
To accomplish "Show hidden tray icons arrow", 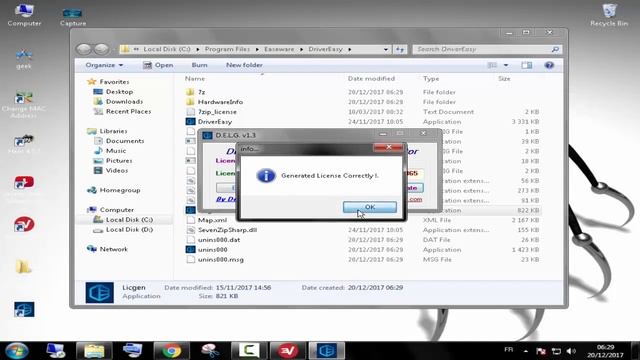I will pos(526,351).
